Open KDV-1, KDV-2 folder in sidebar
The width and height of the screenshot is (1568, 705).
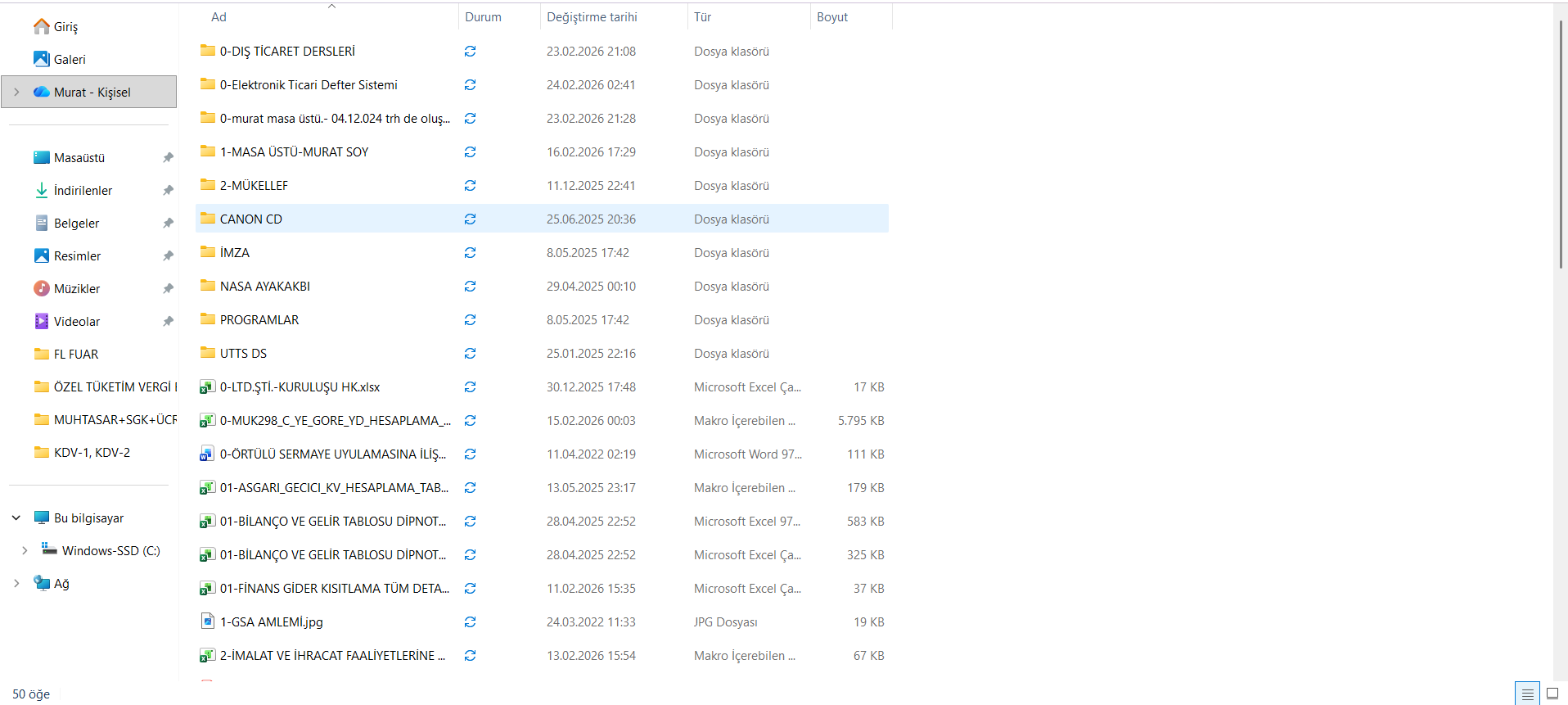coord(92,452)
